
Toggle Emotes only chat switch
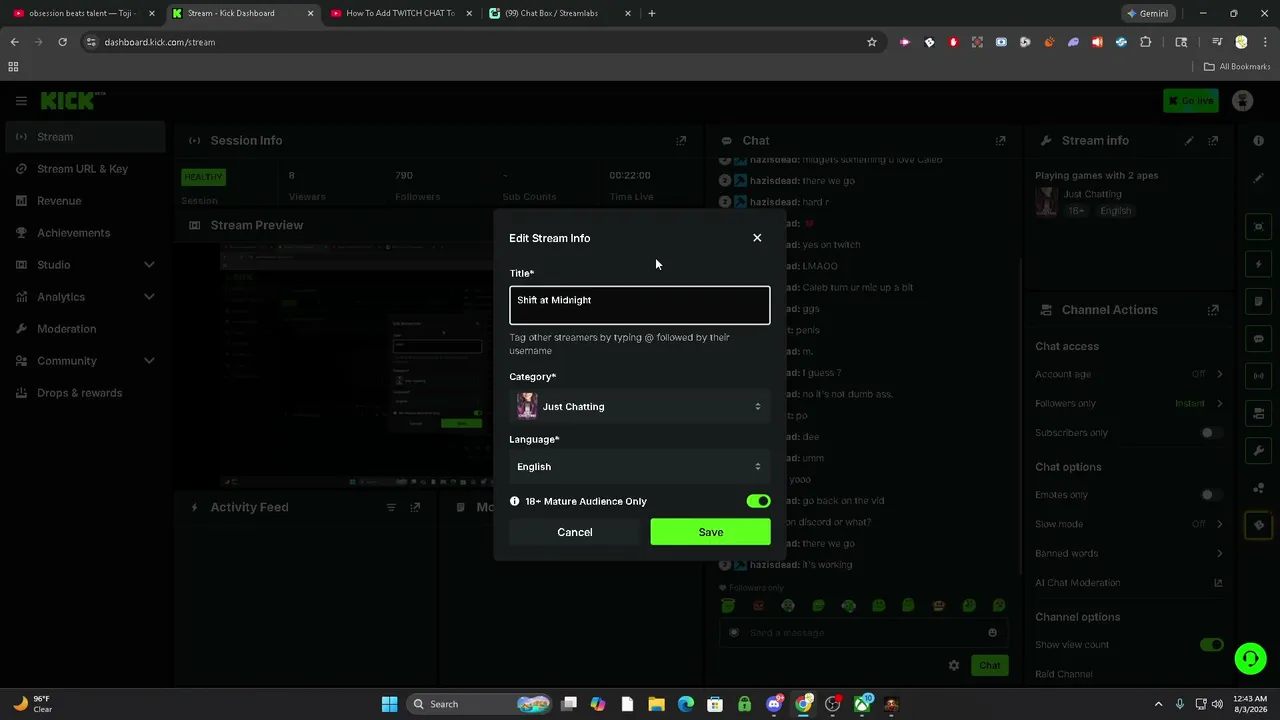(x=1211, y=495)
